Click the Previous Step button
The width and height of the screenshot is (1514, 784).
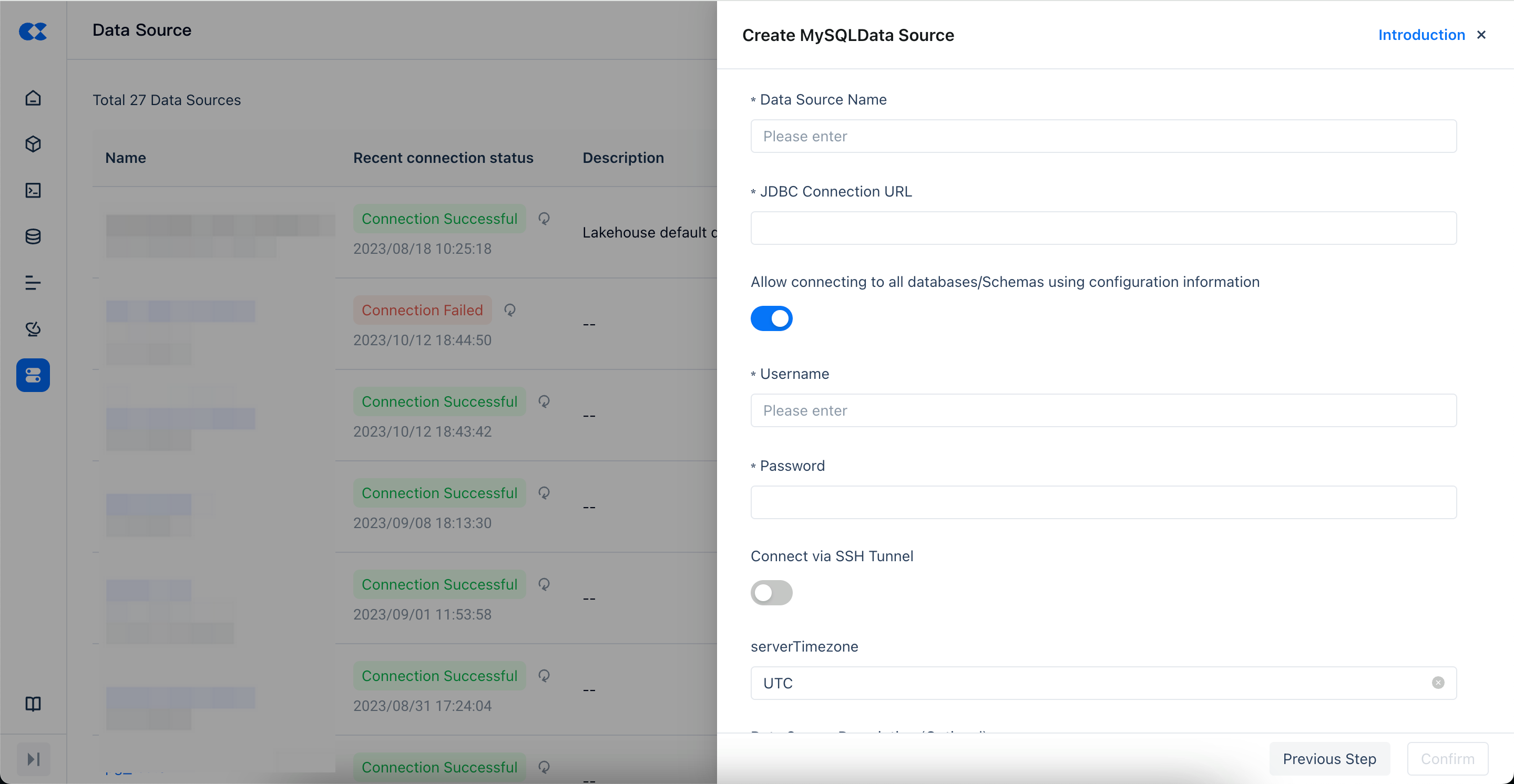[x=1329, y=759]
